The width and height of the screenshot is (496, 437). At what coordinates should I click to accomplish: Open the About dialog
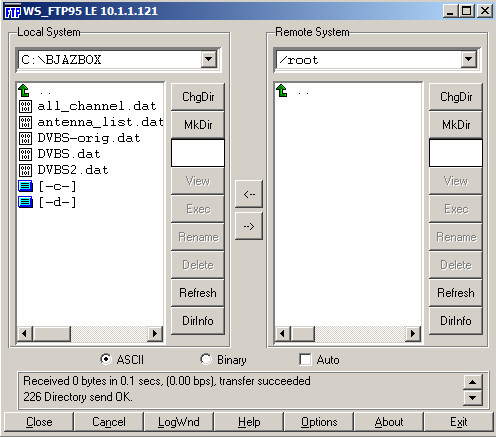pos(389,422)
